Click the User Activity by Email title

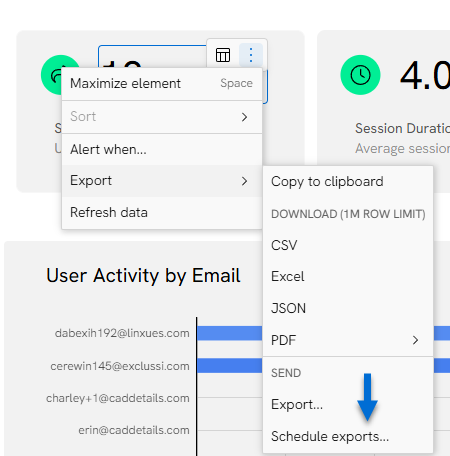point(143,276)
